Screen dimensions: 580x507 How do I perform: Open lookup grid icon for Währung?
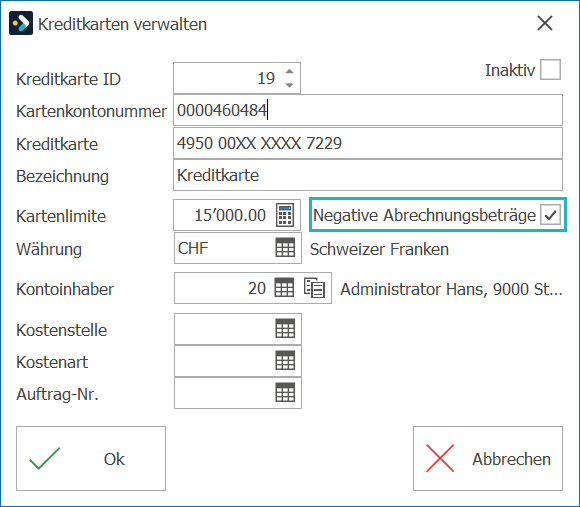click(x=285, y=247)
